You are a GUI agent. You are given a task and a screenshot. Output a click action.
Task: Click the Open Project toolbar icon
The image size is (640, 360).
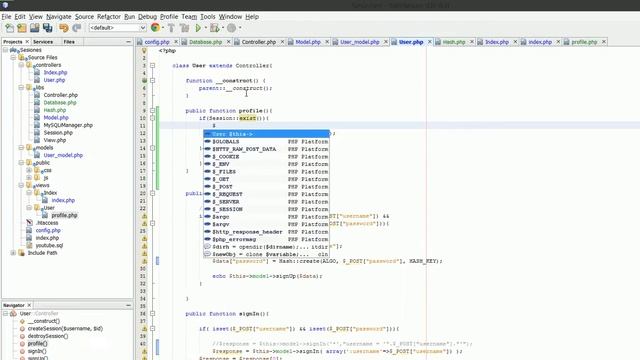pyautogui.click(x=35, y=28)
